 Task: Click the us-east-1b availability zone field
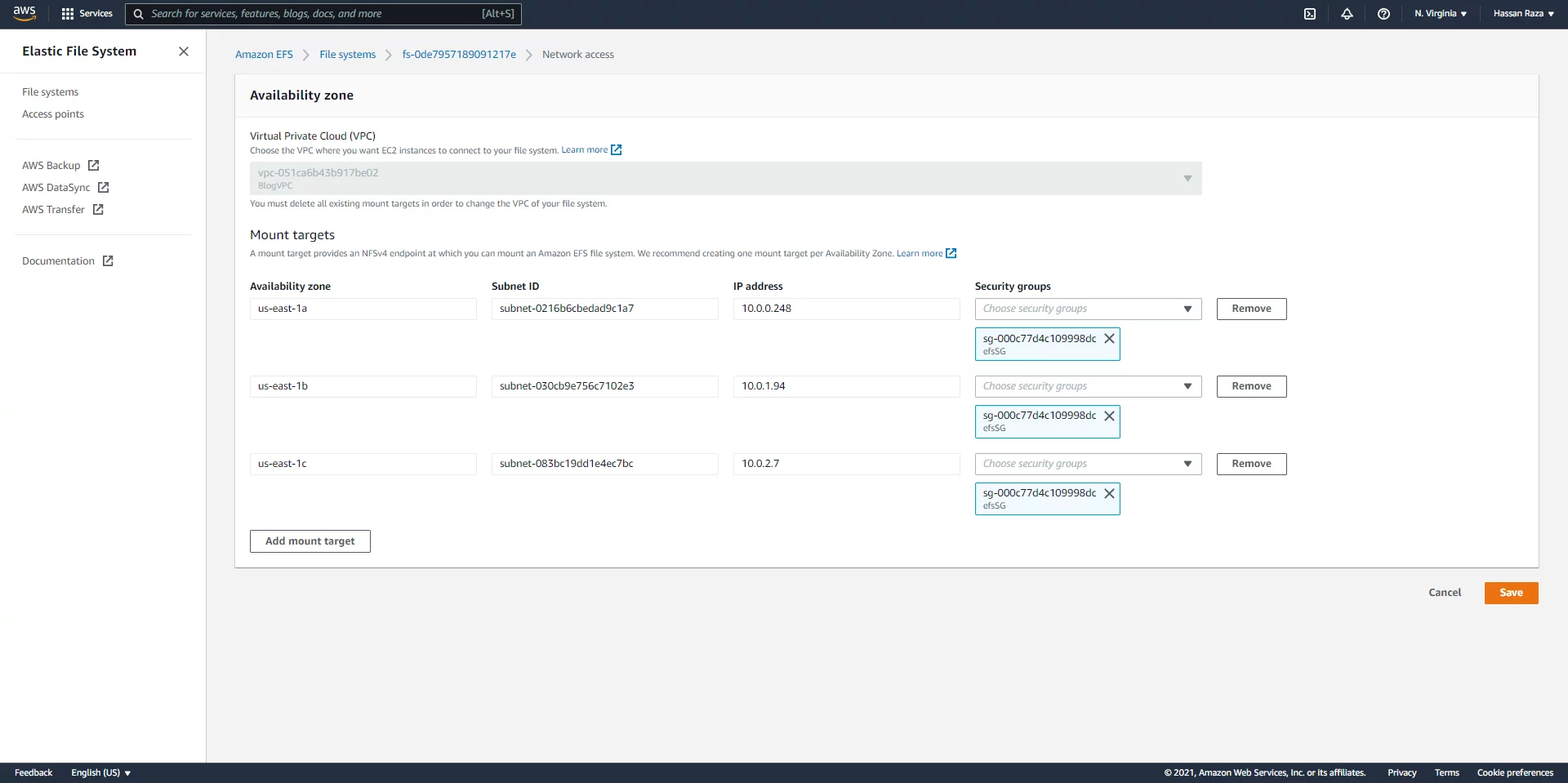pyautogui.click(x=363, y=386)
